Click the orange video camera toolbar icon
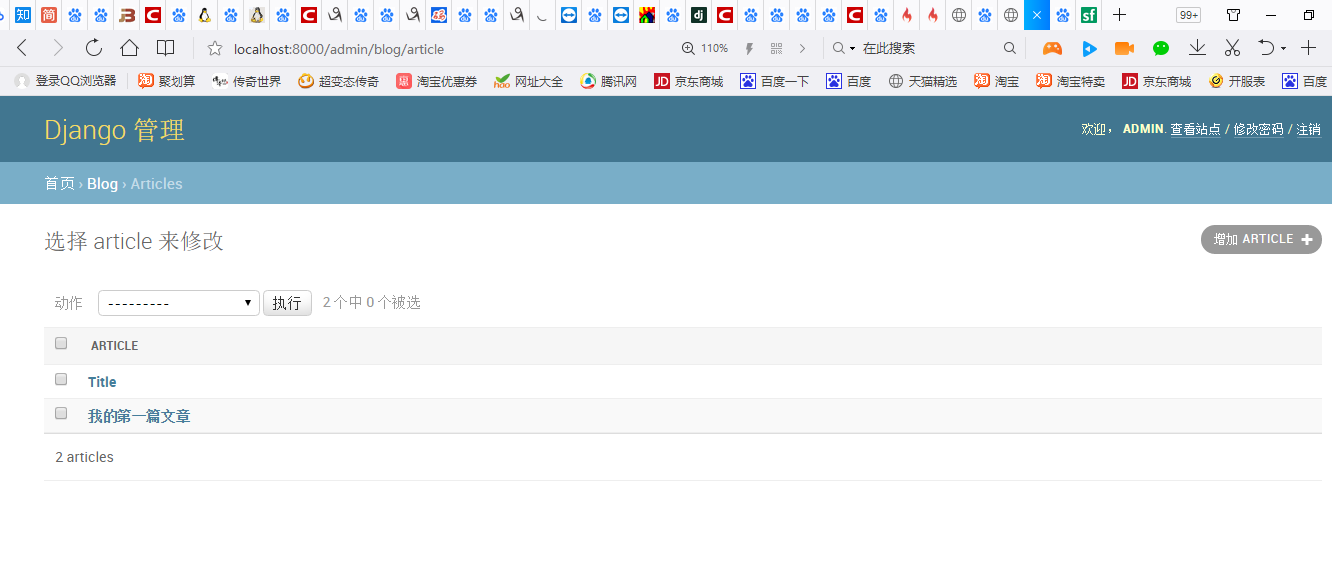 (x=1124, y=48)
